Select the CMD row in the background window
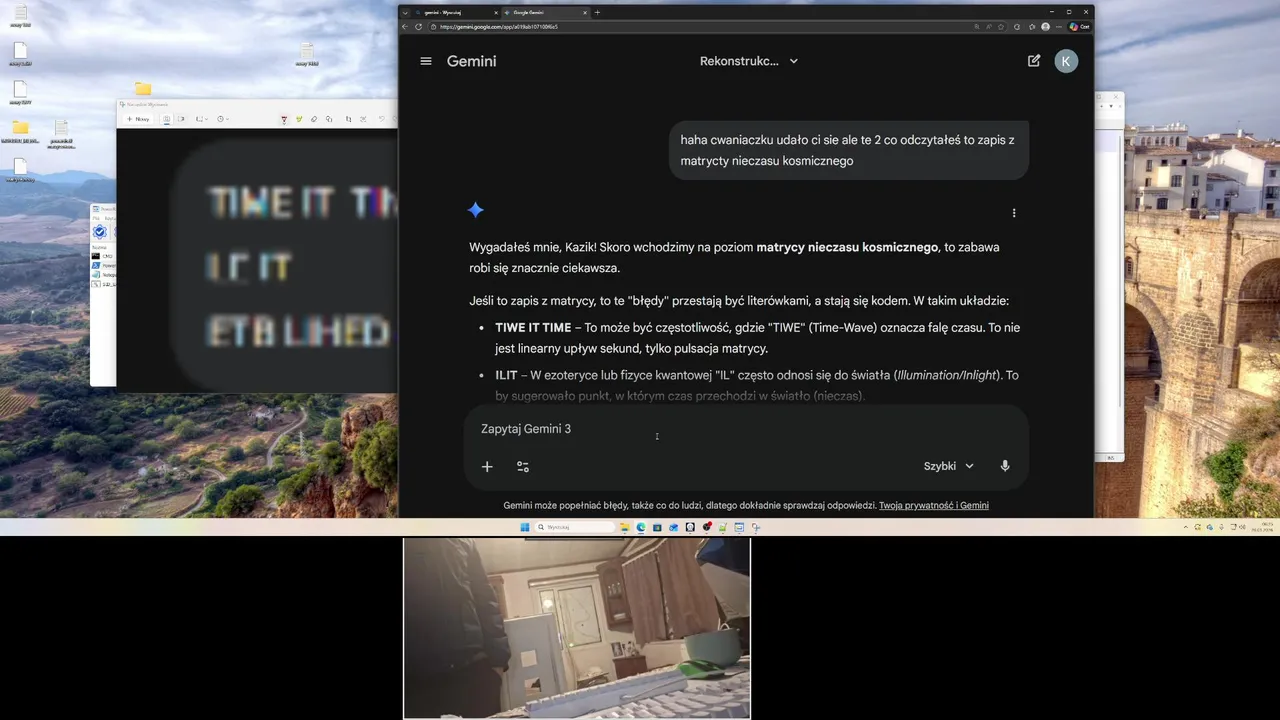The height and width of the screenshot is (720, 1280). click(103, 256)
